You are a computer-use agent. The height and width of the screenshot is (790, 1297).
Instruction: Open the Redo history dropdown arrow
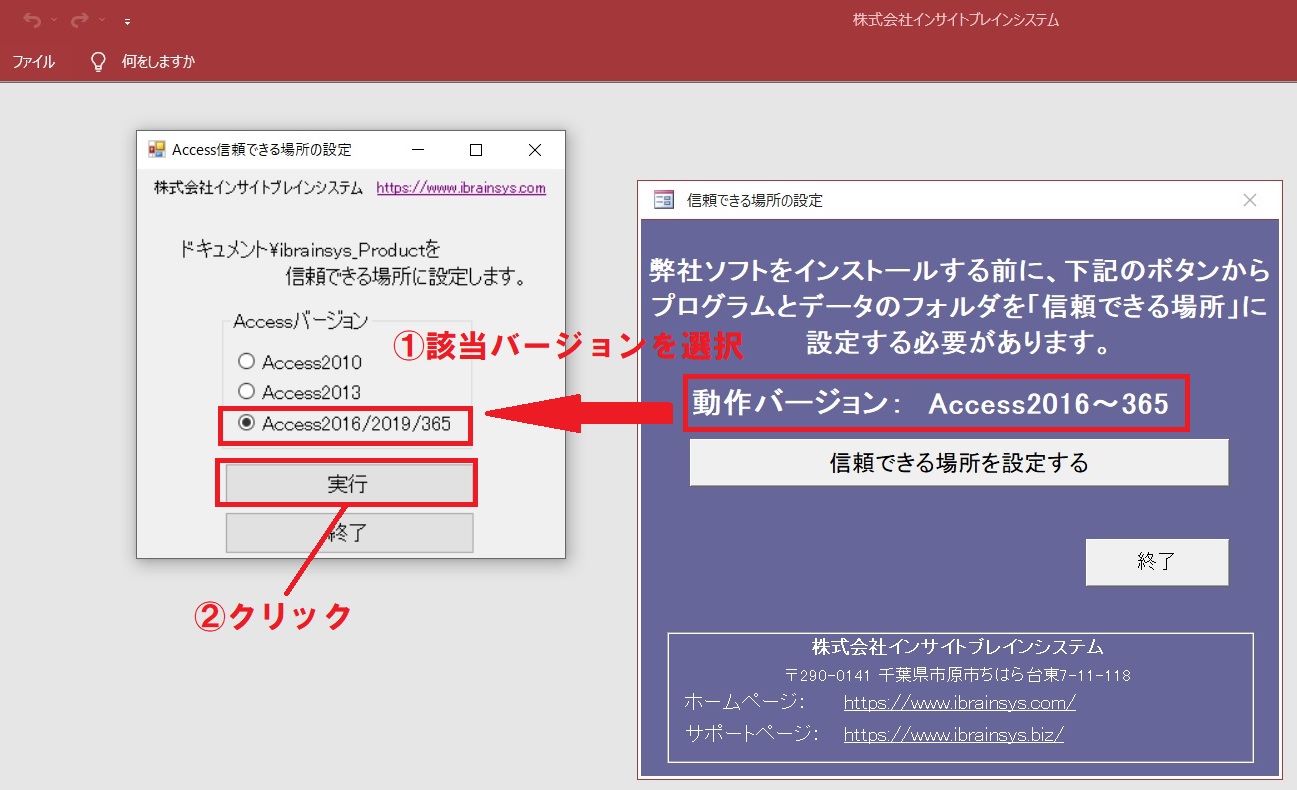[x=102, y=20]
